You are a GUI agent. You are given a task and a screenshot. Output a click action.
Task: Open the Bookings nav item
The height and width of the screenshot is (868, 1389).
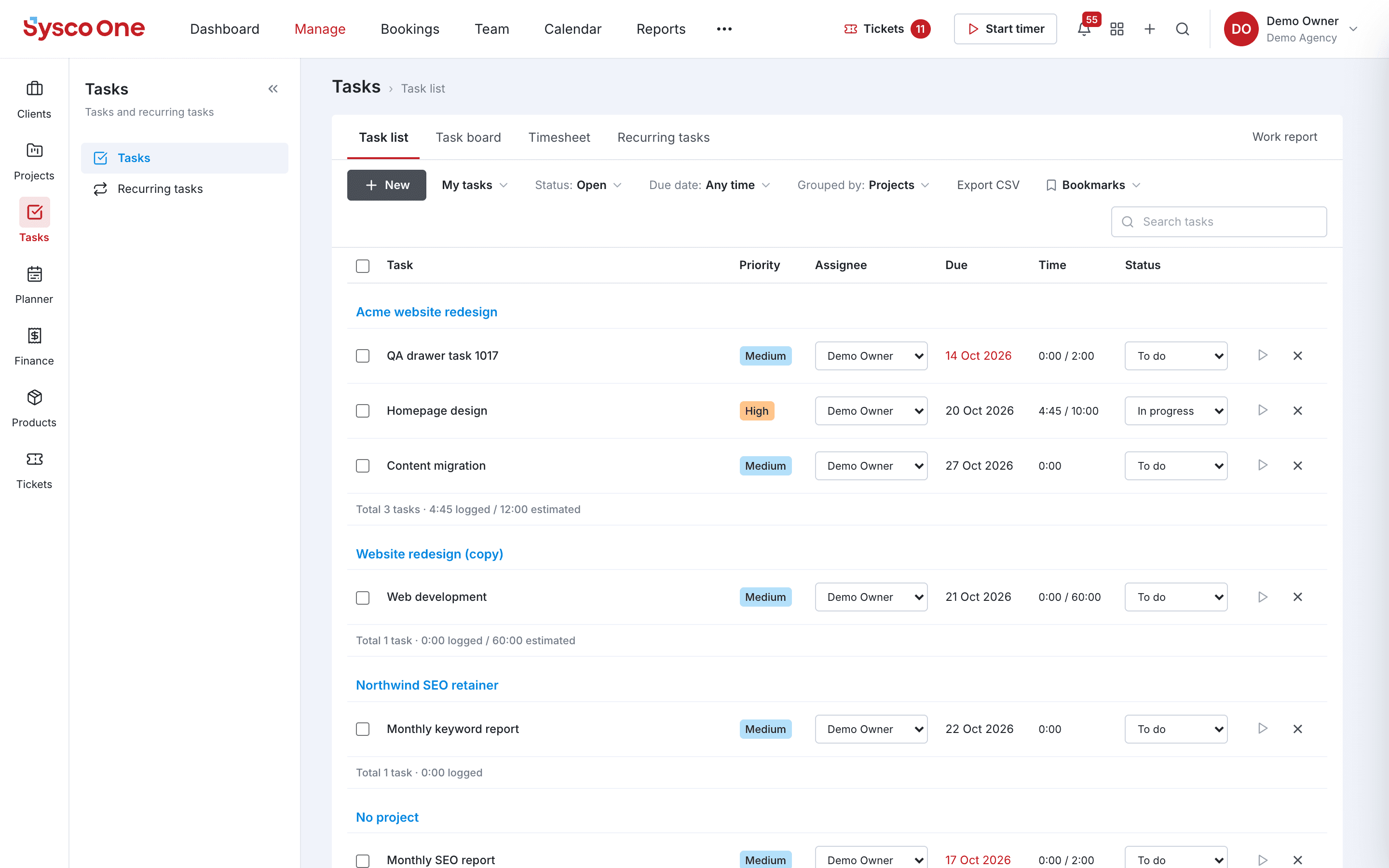(x=410, y=29)
